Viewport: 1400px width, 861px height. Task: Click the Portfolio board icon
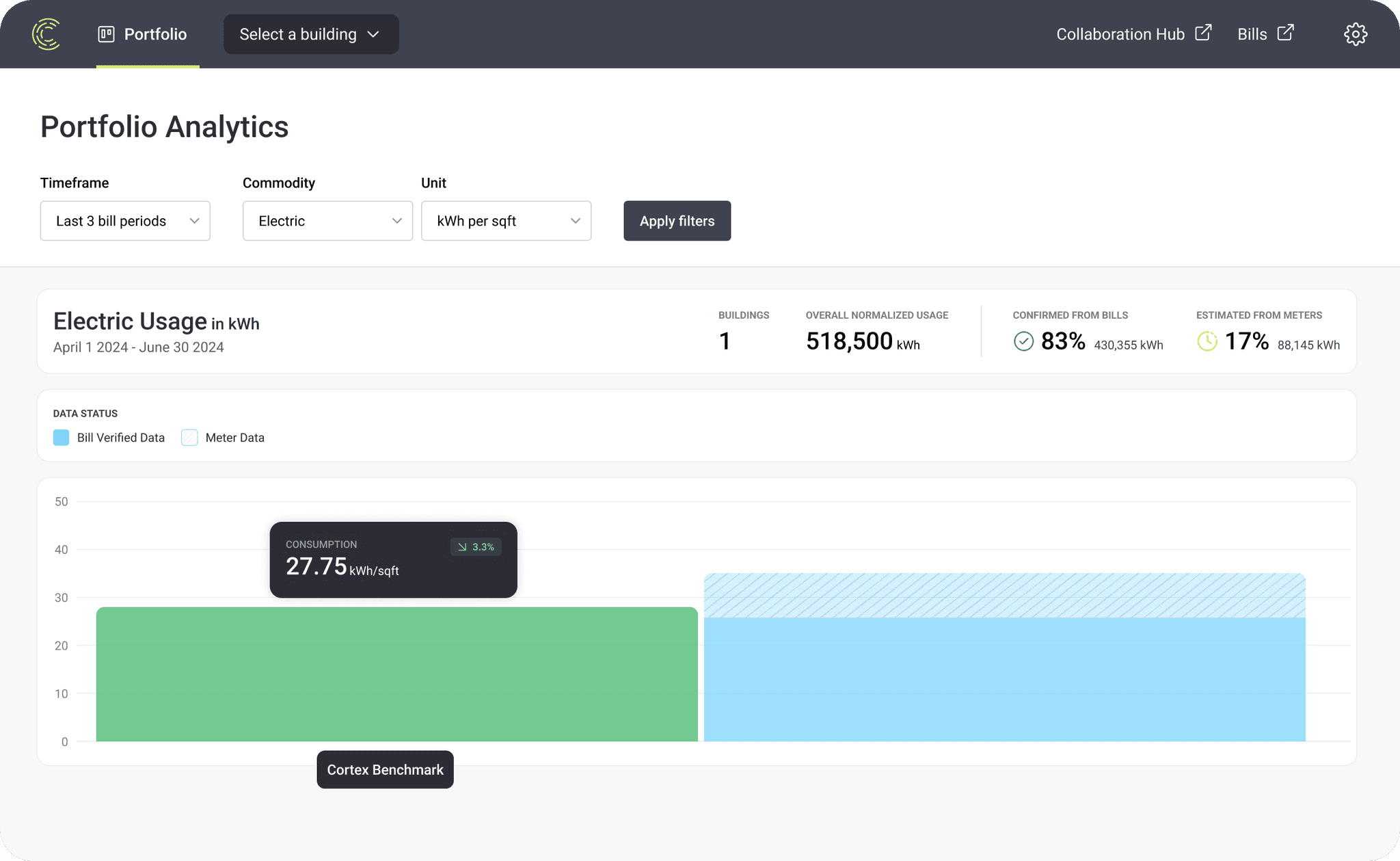click(x=106, y=34)
